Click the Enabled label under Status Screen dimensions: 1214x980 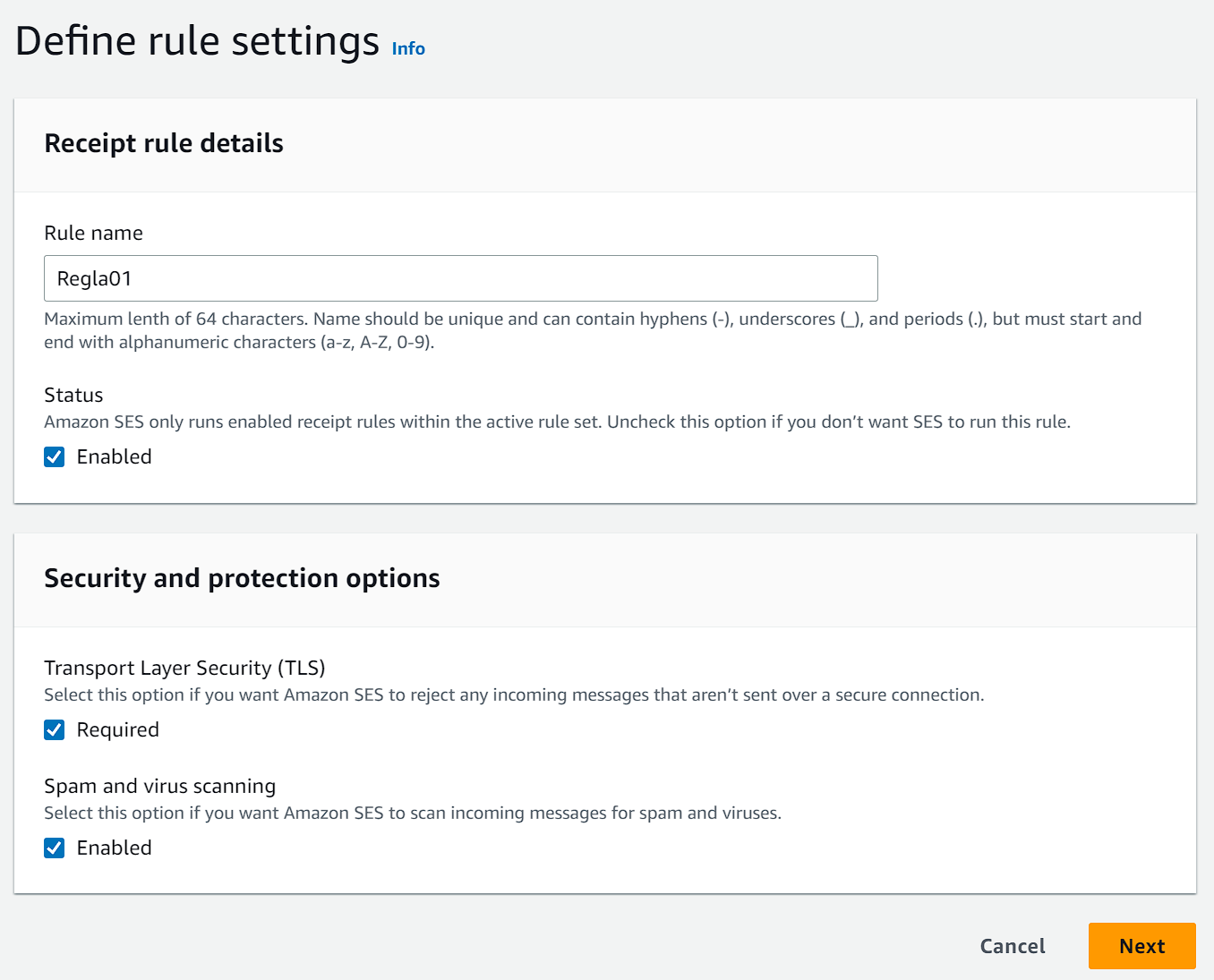(x=114, y=457)
